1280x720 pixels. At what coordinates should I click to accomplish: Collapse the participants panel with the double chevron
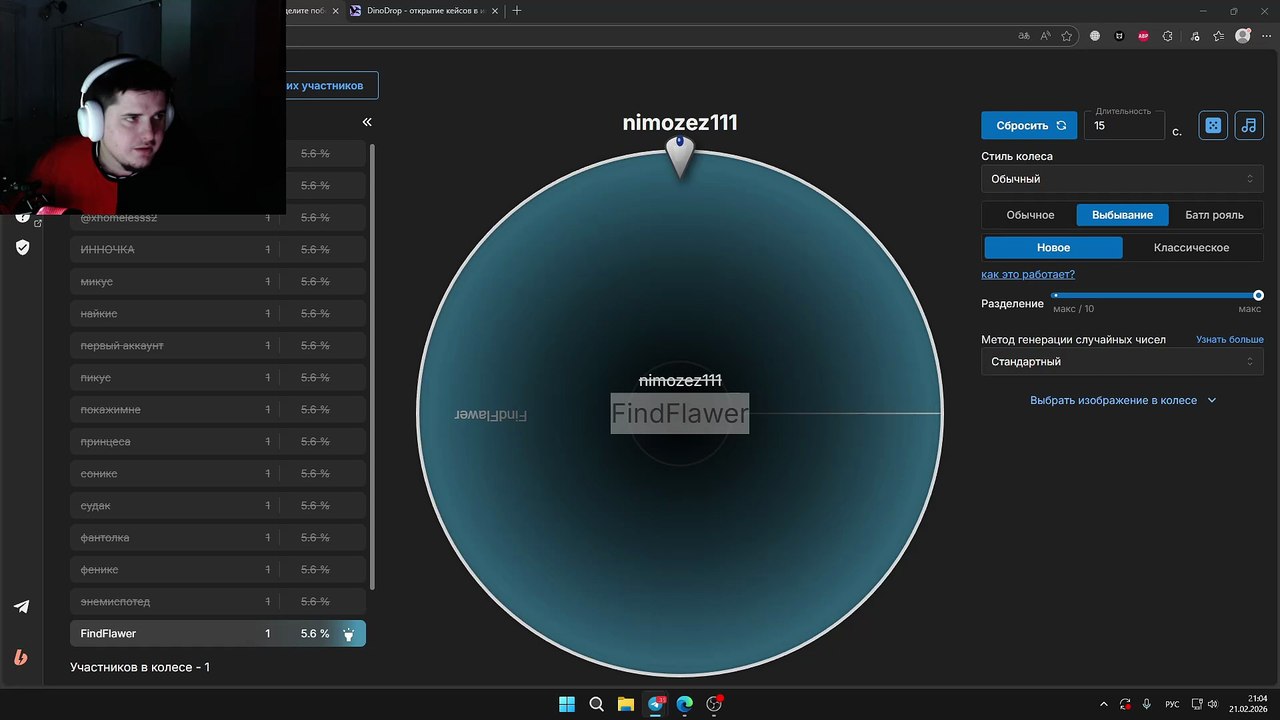pyautogui.click(x=367, y=122)
